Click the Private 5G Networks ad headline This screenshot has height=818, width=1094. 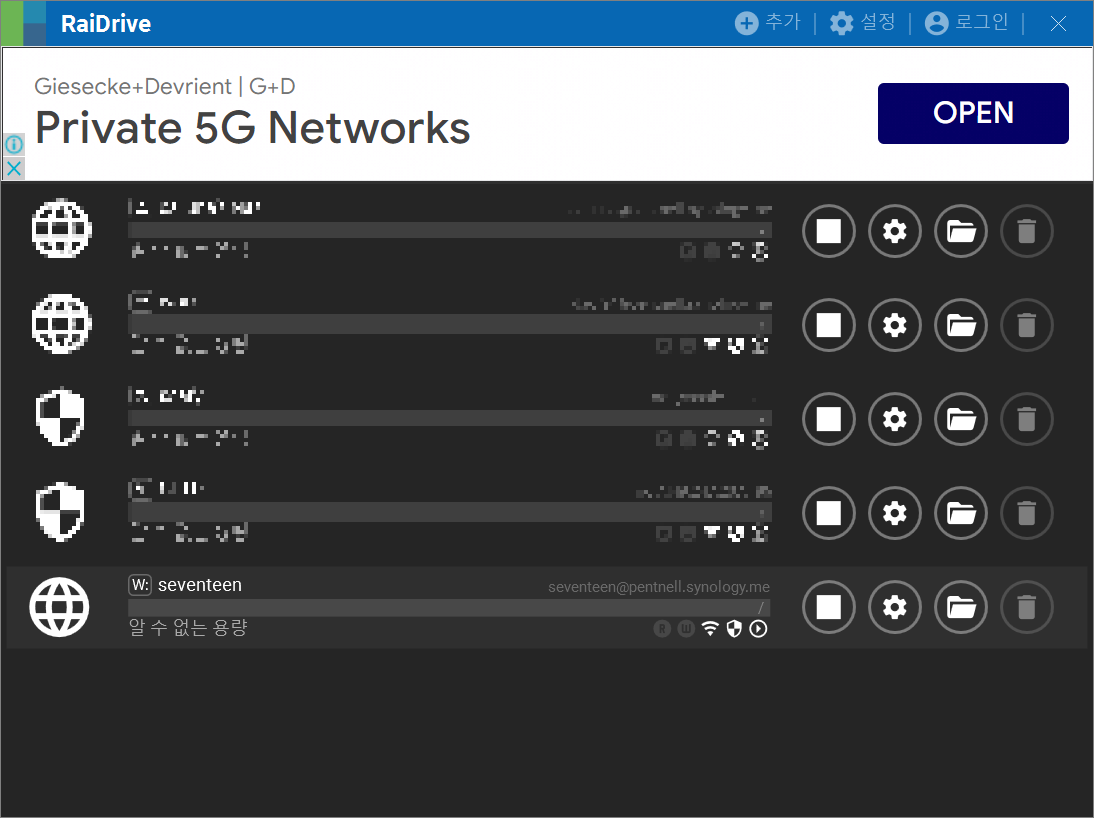coord(253,128)
